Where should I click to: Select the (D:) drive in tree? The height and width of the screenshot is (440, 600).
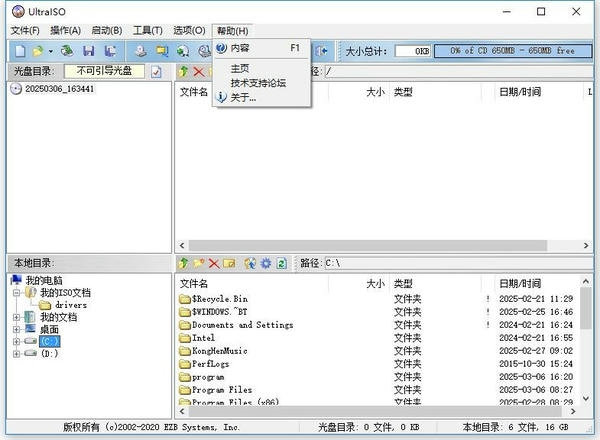[x=50, y=354]
